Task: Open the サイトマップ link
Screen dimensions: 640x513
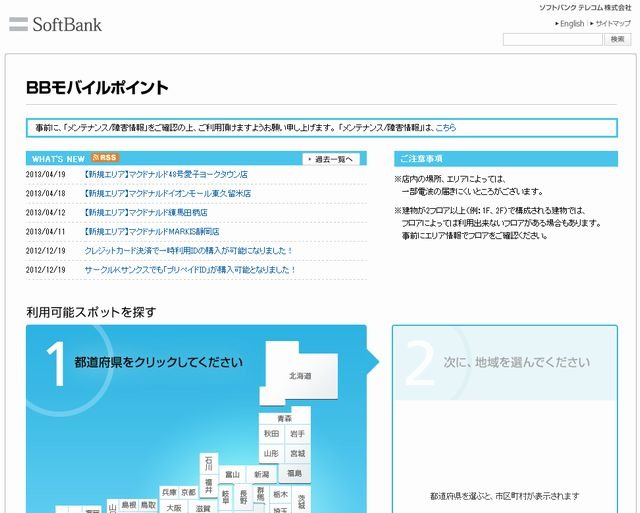Action: 611,24
